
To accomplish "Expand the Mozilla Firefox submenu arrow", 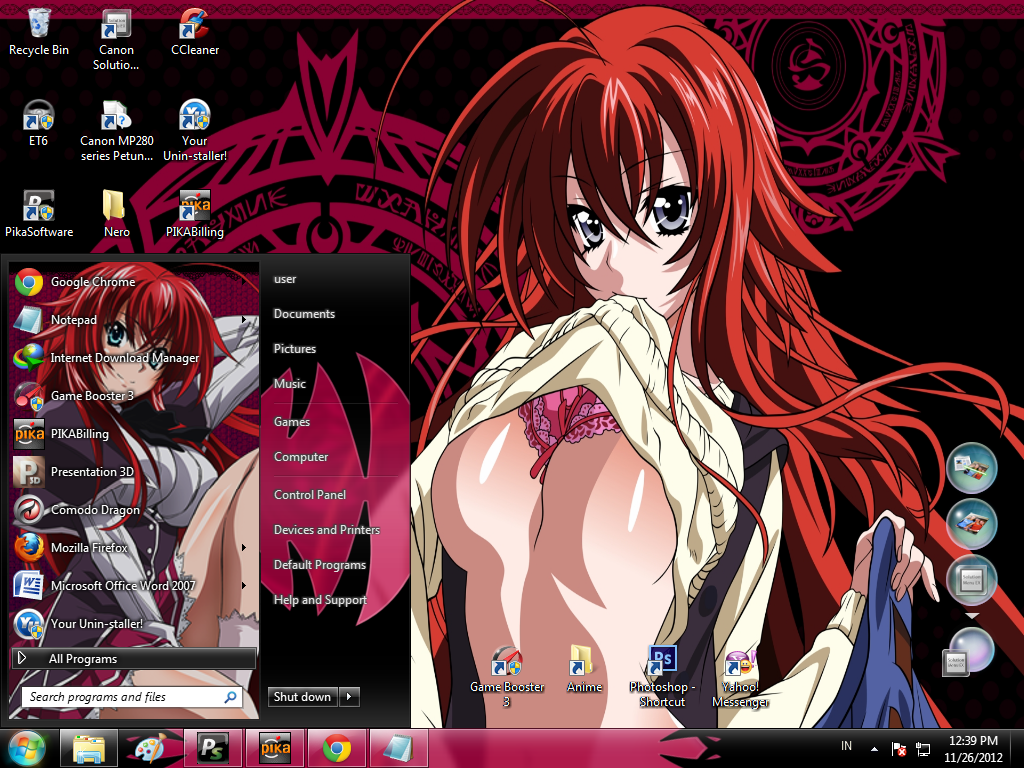I will tap(243, 547).
